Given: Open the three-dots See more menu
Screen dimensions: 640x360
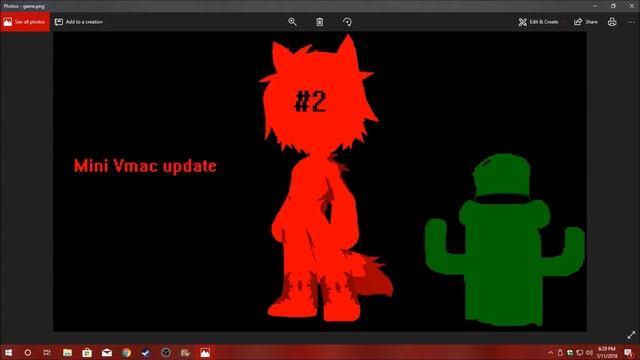Looking at the screenshot, I should (x=631, y=22).
